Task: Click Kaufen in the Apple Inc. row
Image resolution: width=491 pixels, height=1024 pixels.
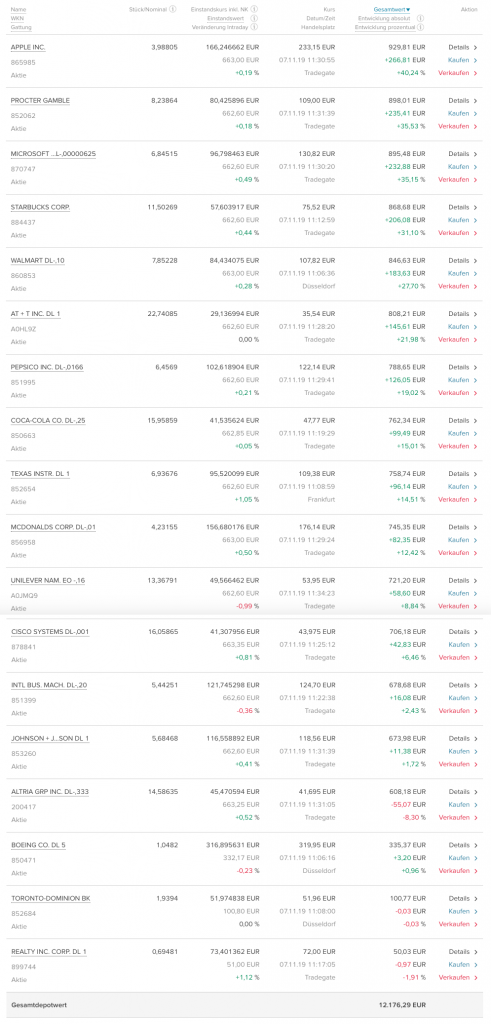Action: tap(462, 60)
